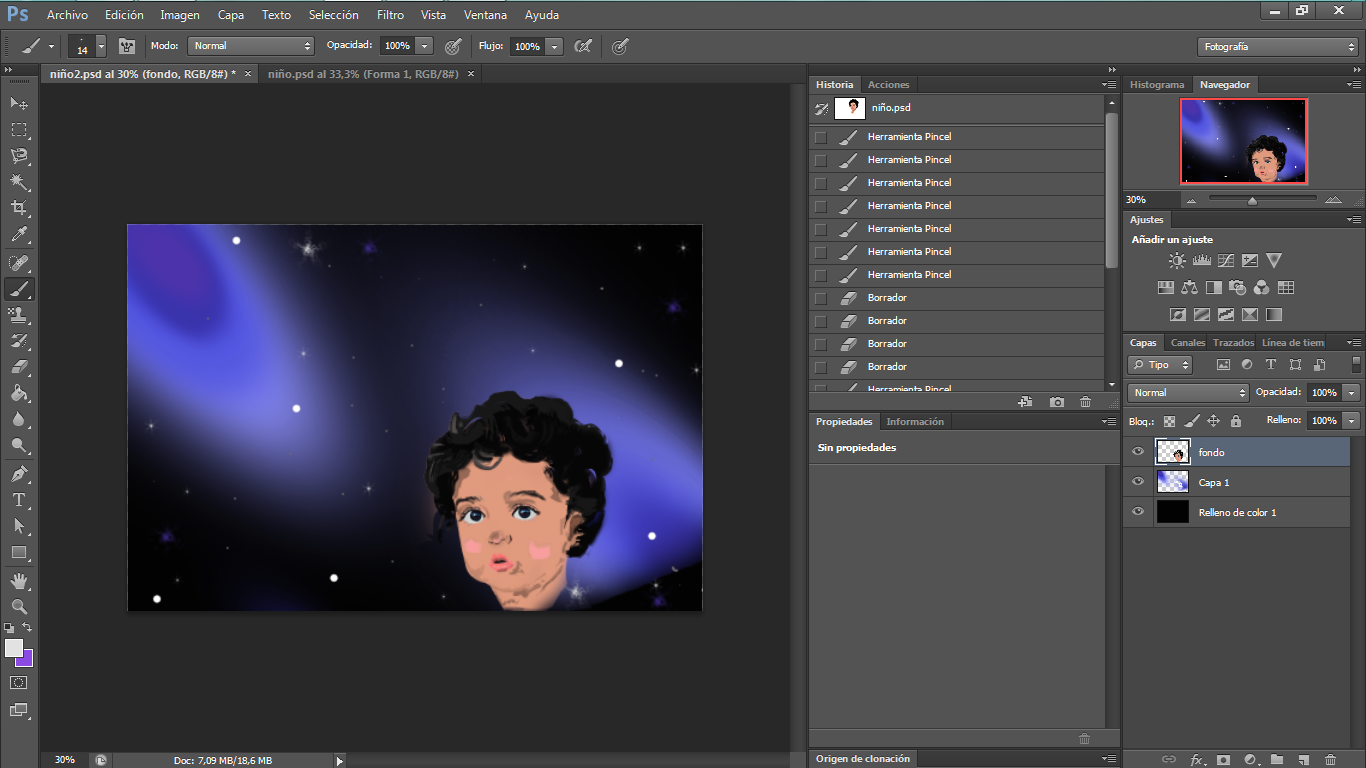Select the Eraser tool in toolbox
Image resolution: width=1366 pixels, height=768 pixels.
[x=19, y=367]
